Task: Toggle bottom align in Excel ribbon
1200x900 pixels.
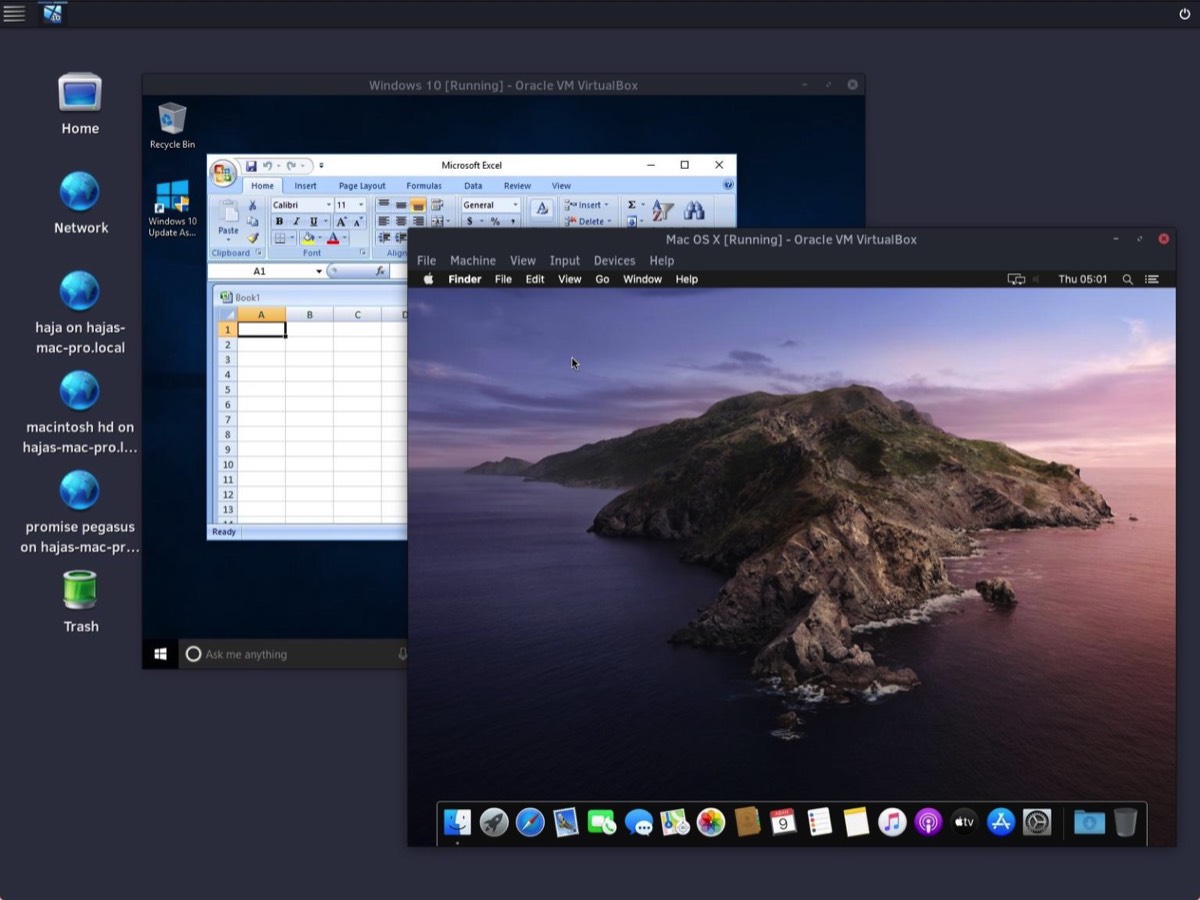Action: [418, 205]
